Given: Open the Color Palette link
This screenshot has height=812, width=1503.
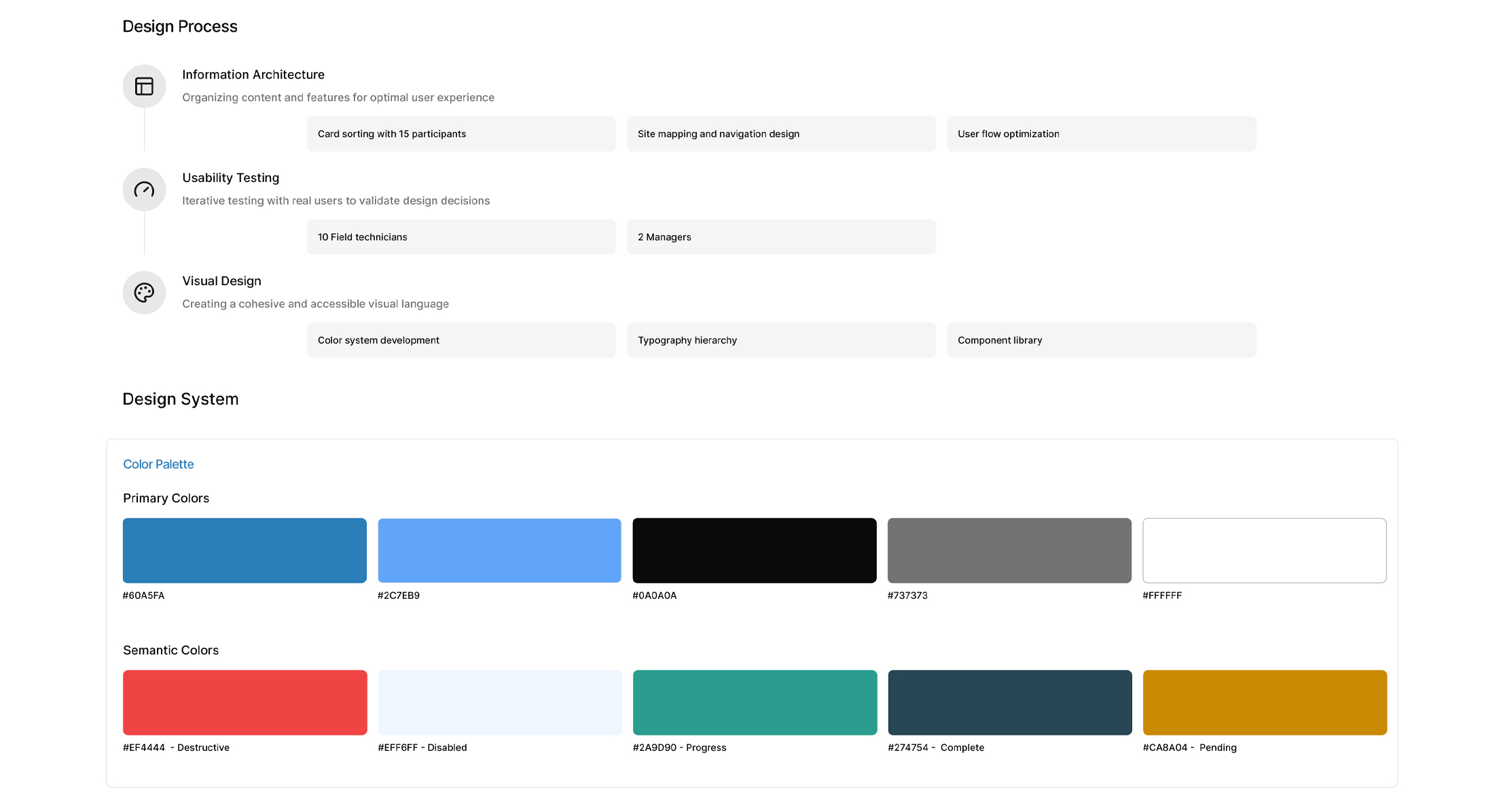Looking at the screenshot, I should click(158, 464).
